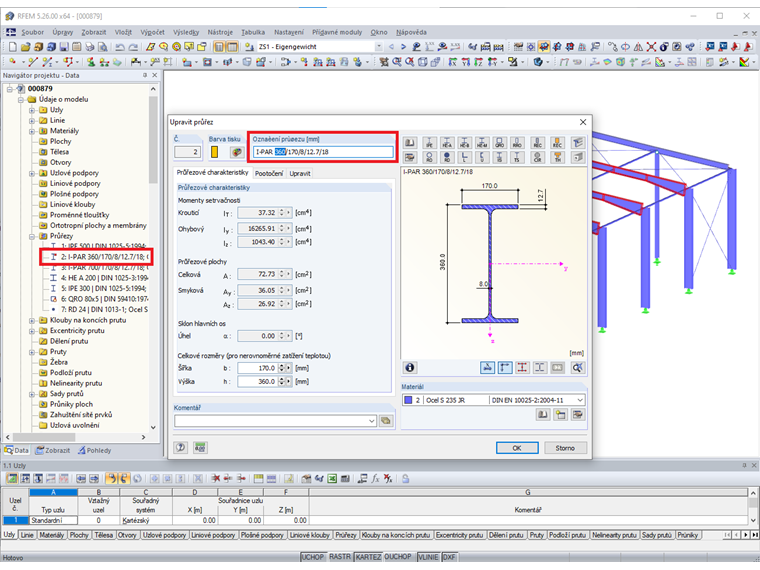Choose the HE-M section type
Viewport: 760px width, 570px height.
pos(482,142)
